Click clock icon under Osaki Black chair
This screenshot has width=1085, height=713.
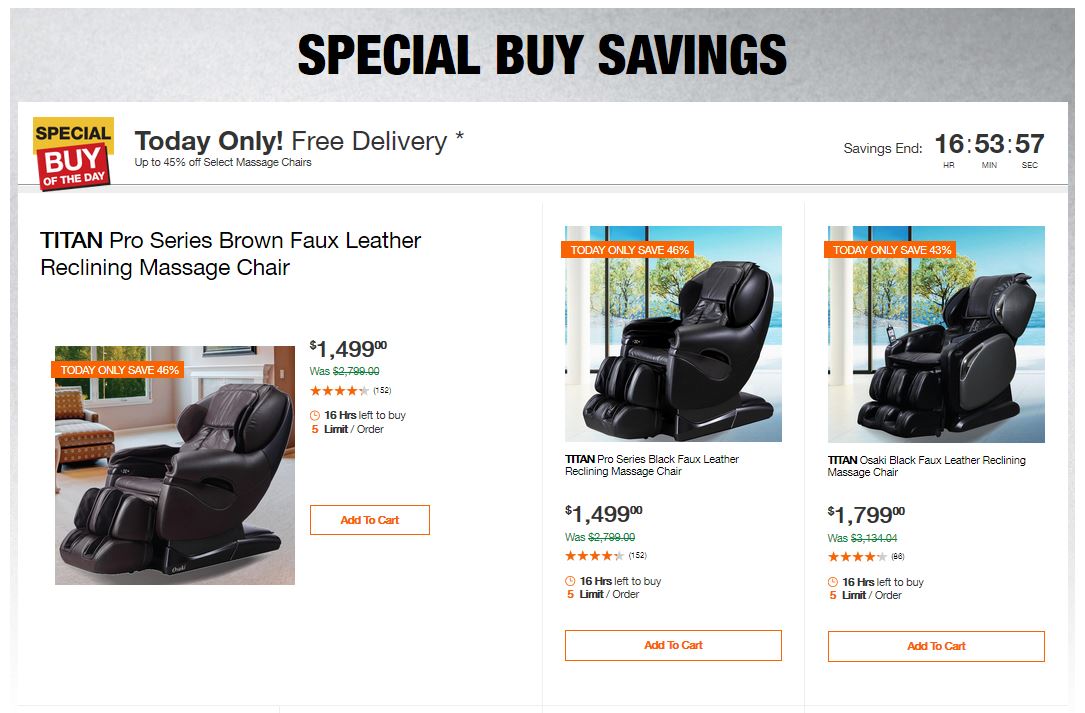click(x=833, y=583)
